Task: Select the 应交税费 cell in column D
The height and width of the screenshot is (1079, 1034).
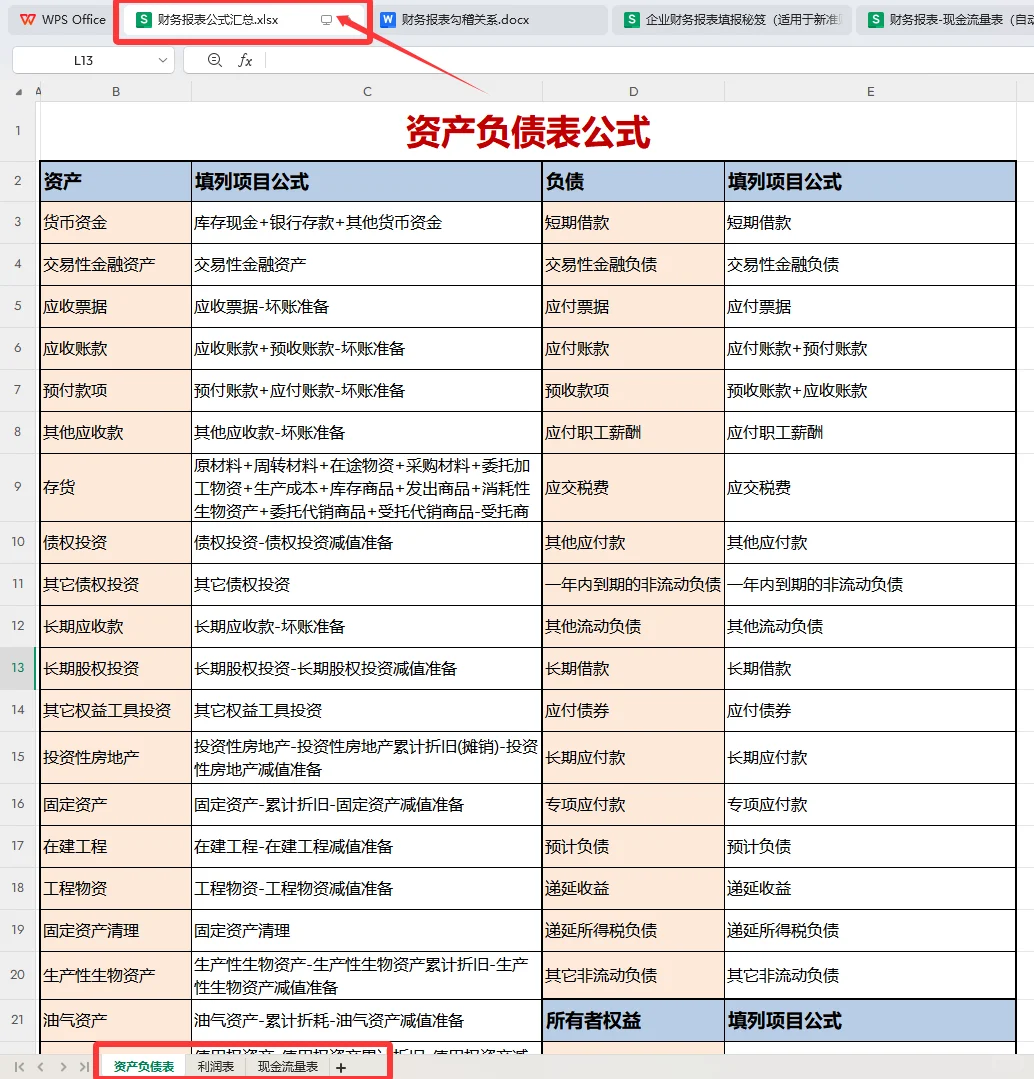Action: pyautogui.click(x=633, y=488)
